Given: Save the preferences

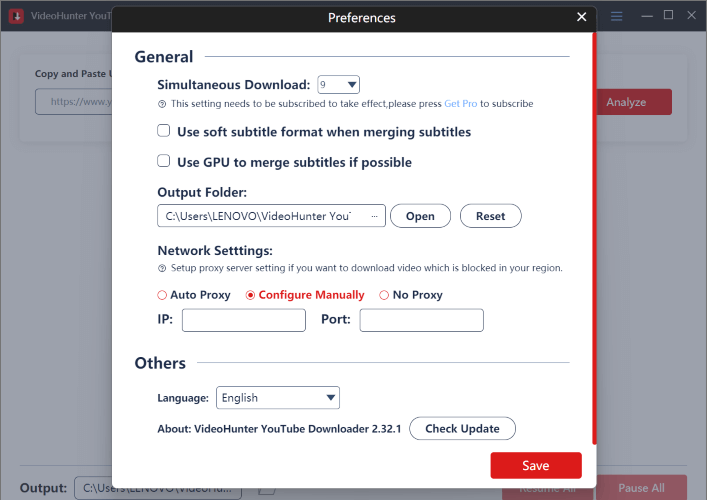Looking at the screenshot, I should (536, 465).
